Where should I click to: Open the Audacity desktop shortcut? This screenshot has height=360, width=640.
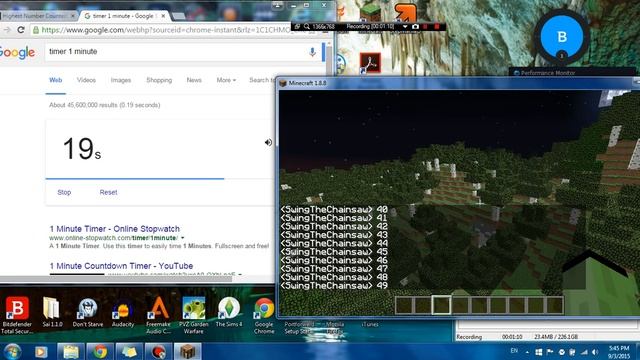(122, 314)
